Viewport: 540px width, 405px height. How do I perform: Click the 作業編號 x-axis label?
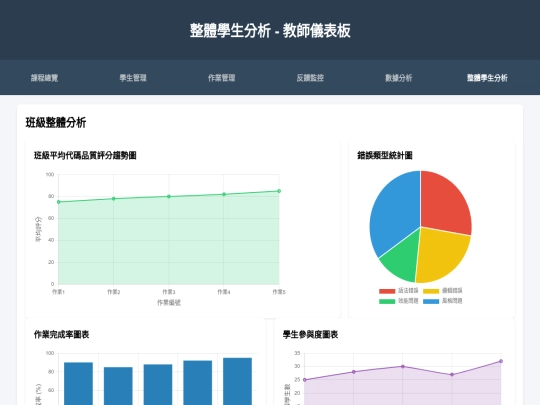pos(169,303)
